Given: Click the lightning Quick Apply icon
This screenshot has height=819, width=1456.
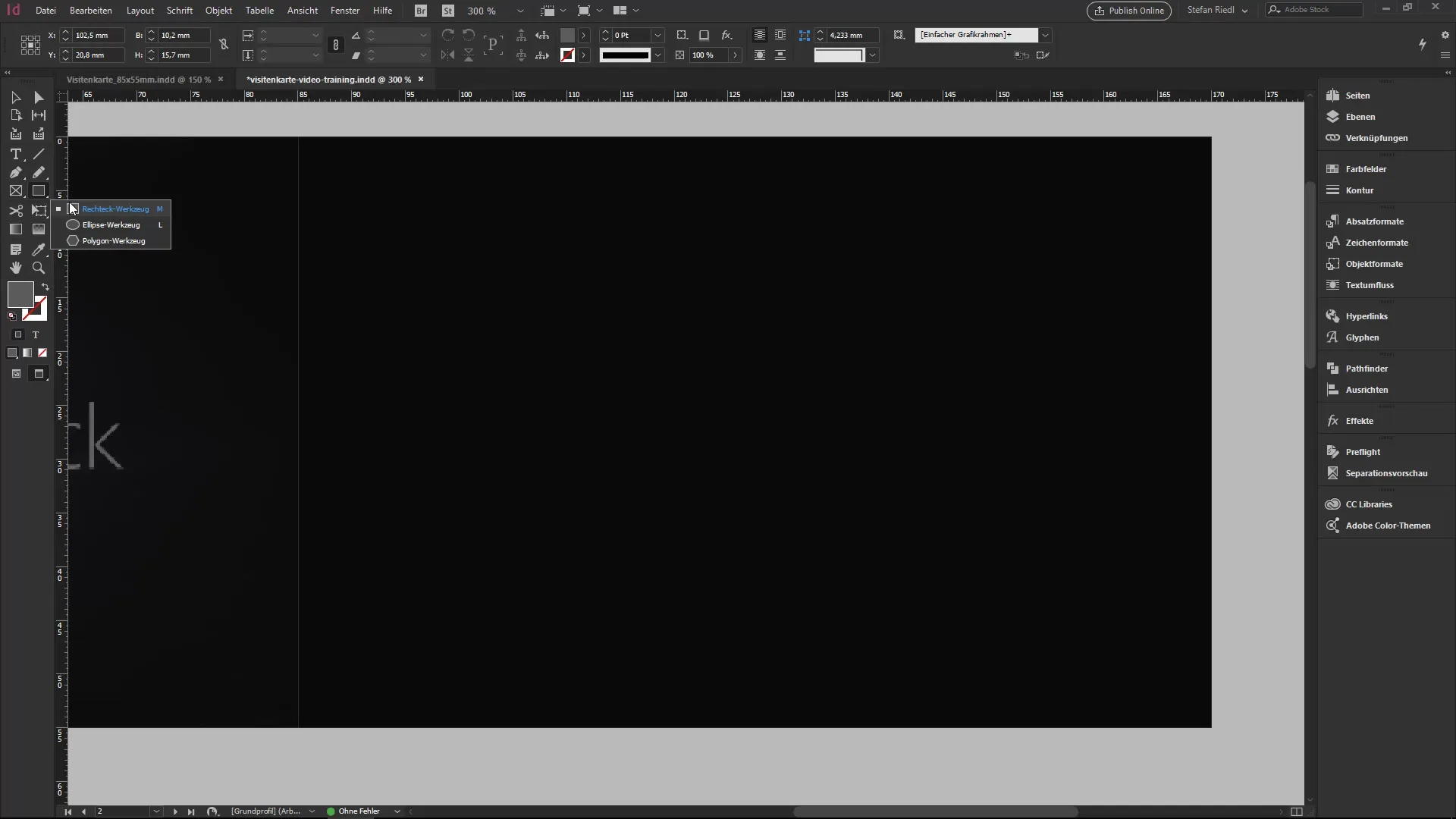Looking at the screenshot, I should (1423, 45).
